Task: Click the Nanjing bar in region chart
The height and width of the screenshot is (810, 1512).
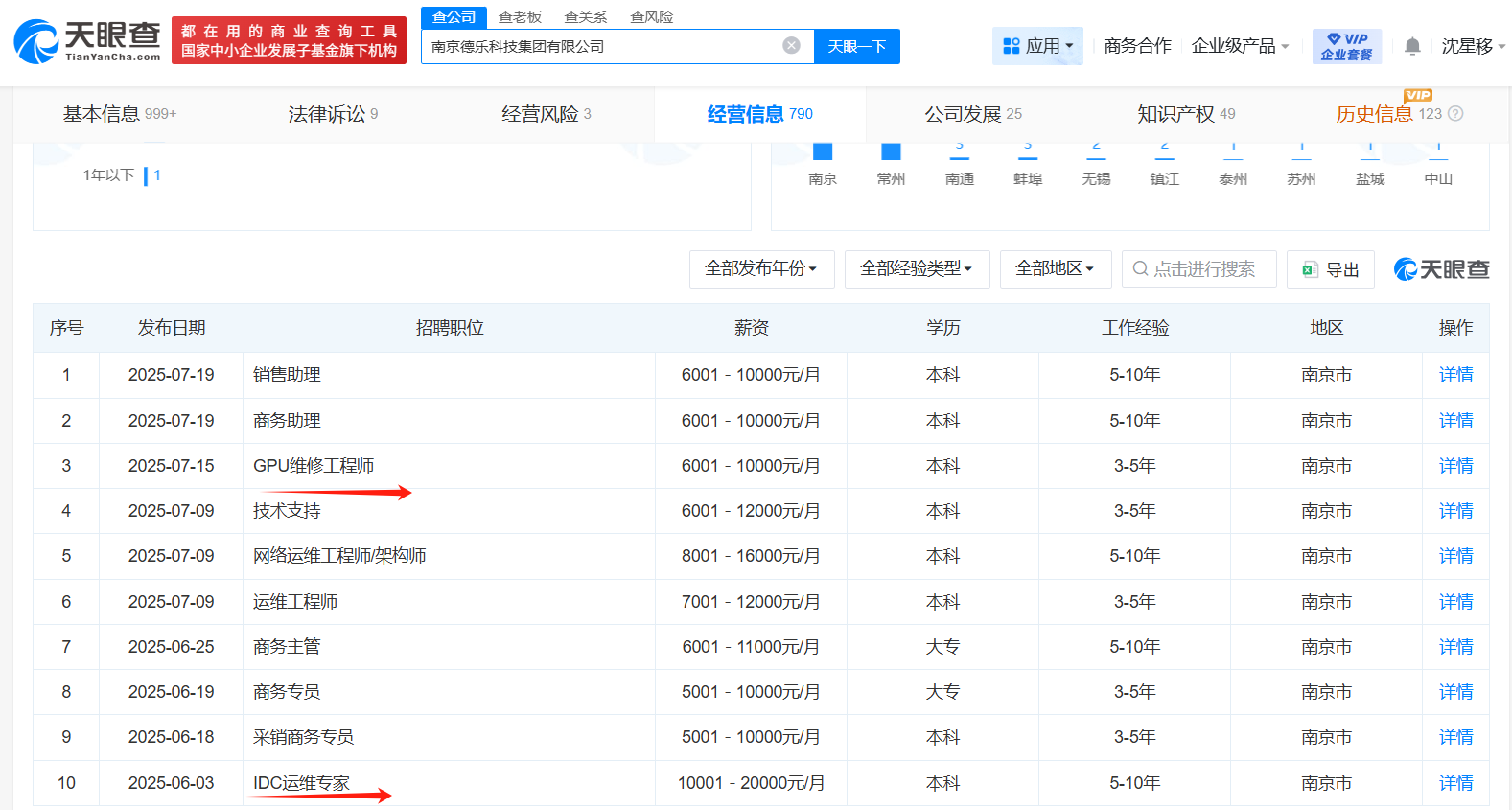Action: (x=823, y=151)
